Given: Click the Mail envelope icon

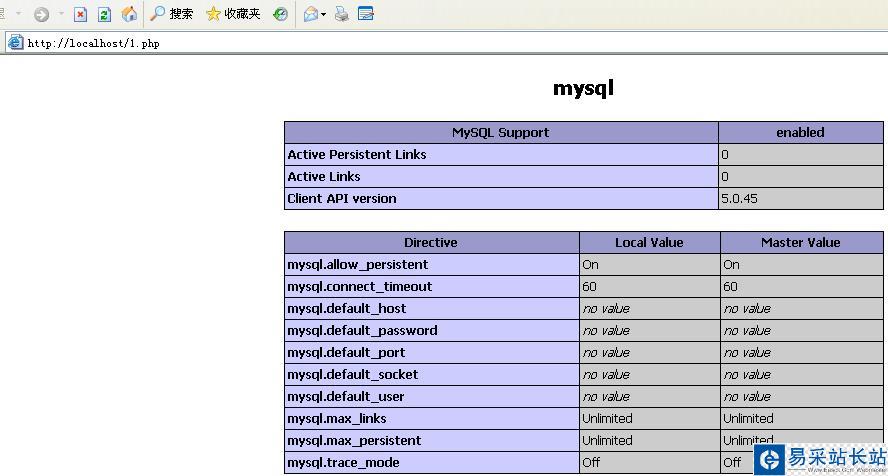Looking at the screenshot, I should click(x=310, y=14).
